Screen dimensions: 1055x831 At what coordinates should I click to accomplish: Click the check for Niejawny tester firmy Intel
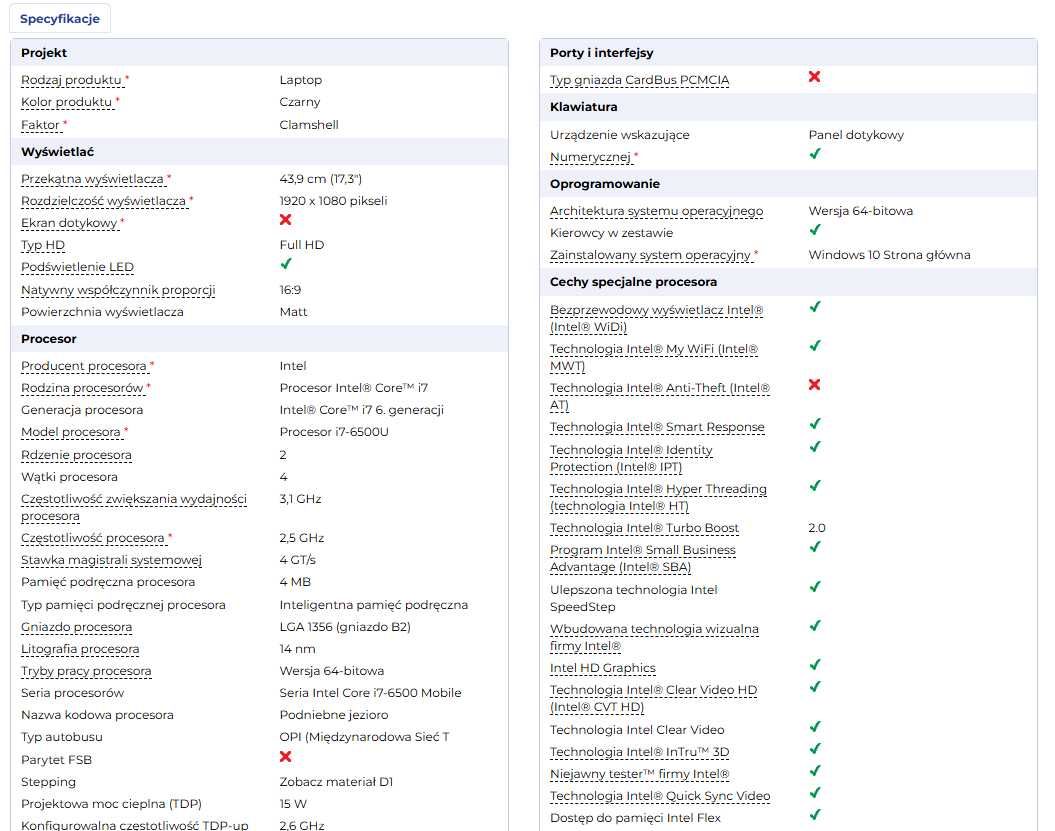815,770
